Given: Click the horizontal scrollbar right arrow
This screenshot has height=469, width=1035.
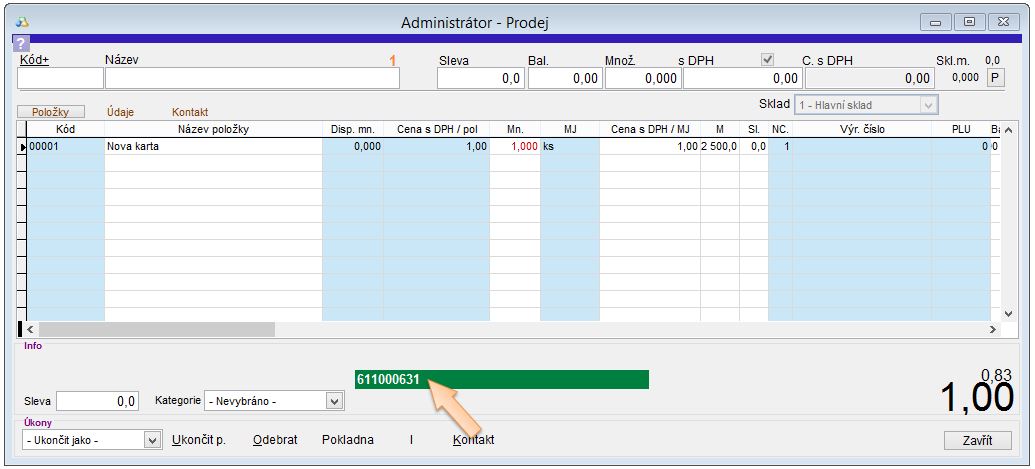Looking at the screenshot, I should tap(993, 329).
